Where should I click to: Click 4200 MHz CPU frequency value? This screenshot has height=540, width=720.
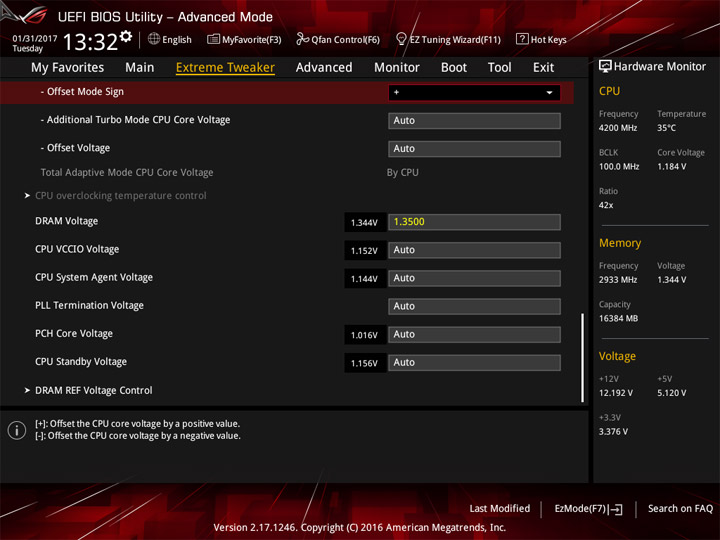coord(618,128)
